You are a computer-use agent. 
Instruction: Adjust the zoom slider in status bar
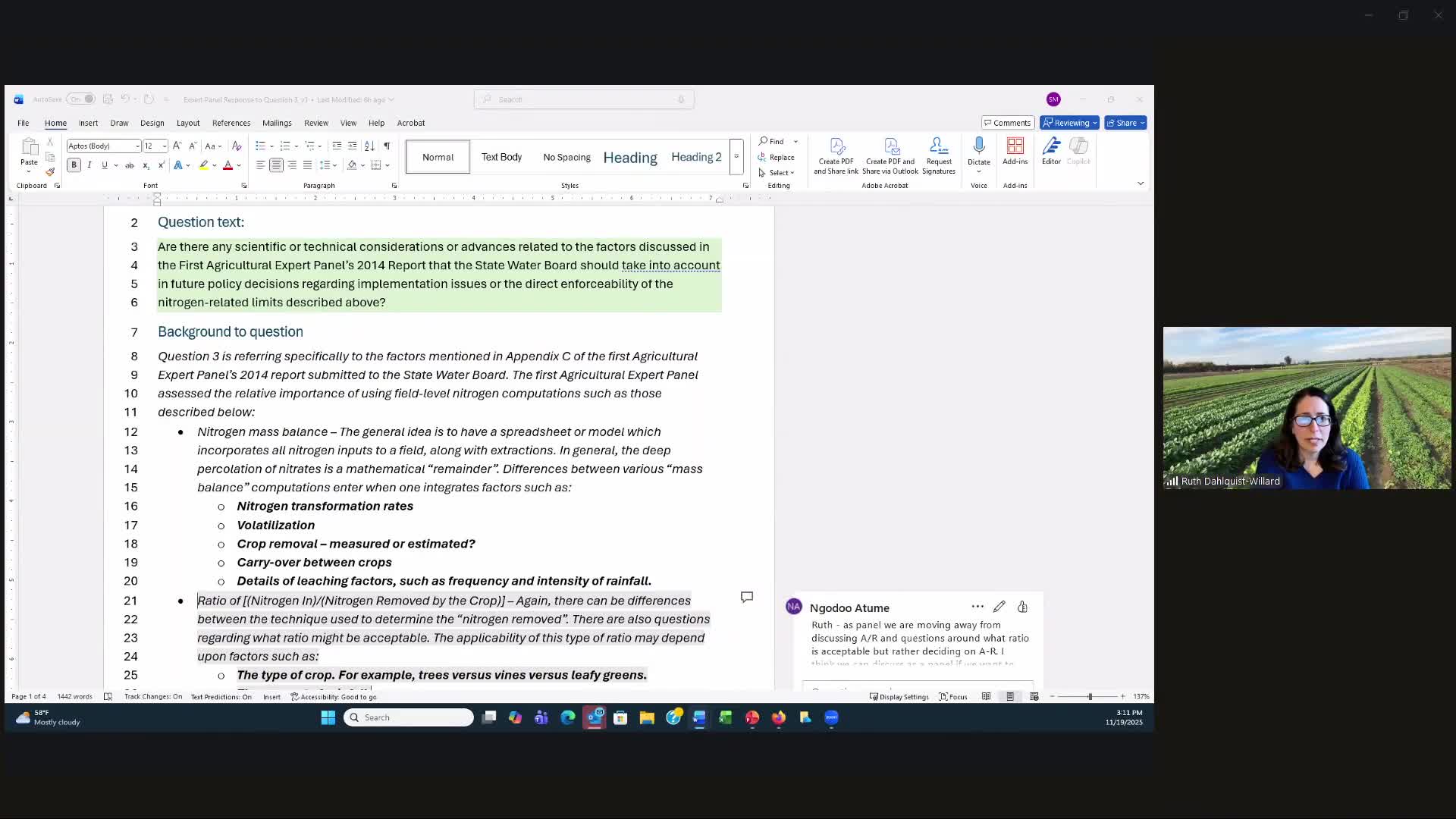click(1090, 696)
